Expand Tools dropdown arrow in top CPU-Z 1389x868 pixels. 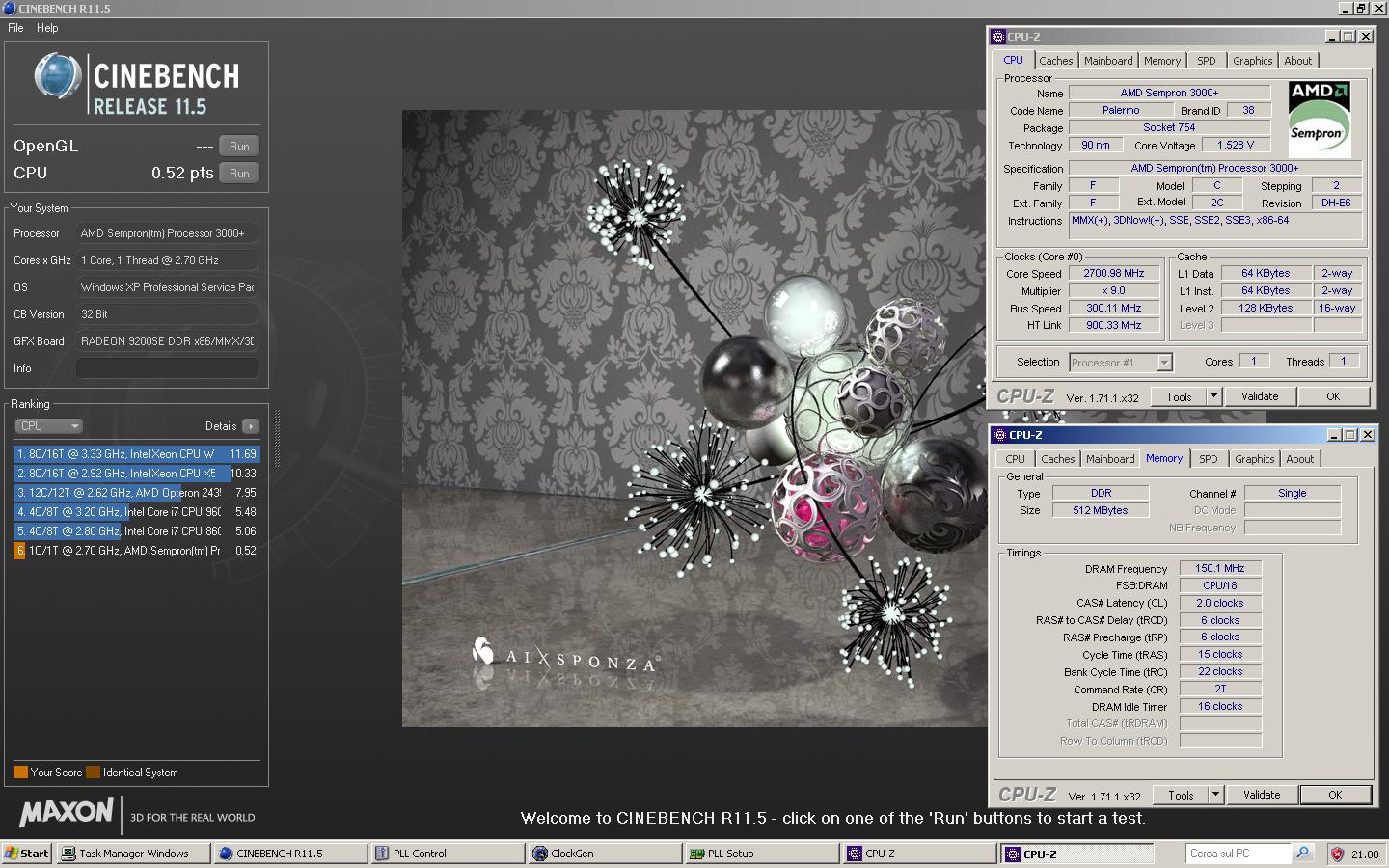pyautogui.click(x=1214, y=397)
